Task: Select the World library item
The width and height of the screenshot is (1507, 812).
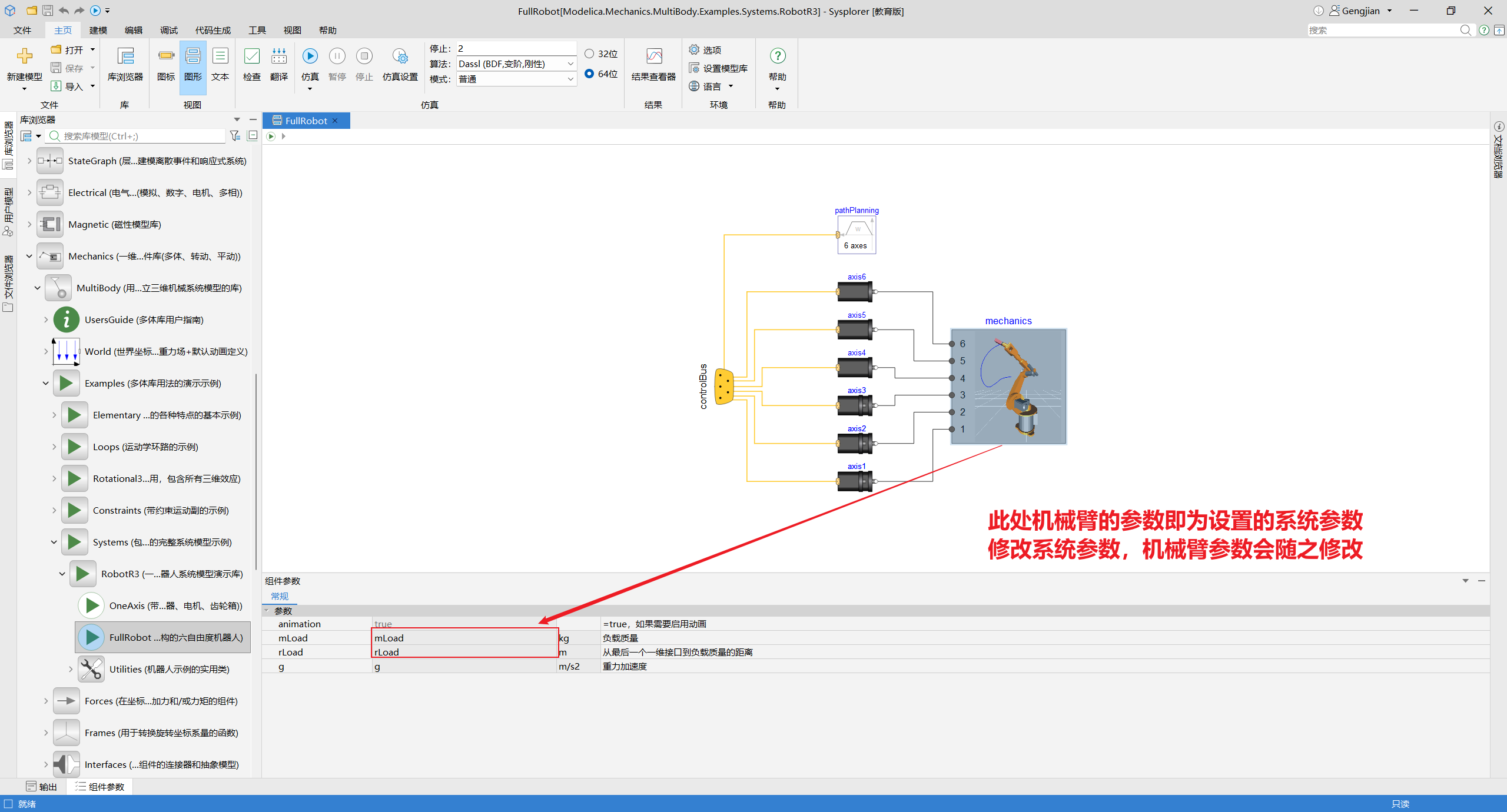Action: click(x=150, y=351)
